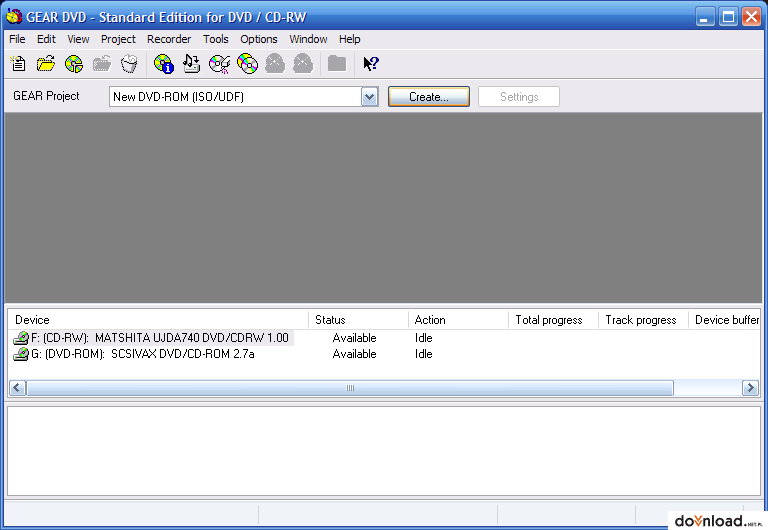Screen dimensions: 768x530
Task: Click inside the empty log output pane
Action: click(384, 451)
